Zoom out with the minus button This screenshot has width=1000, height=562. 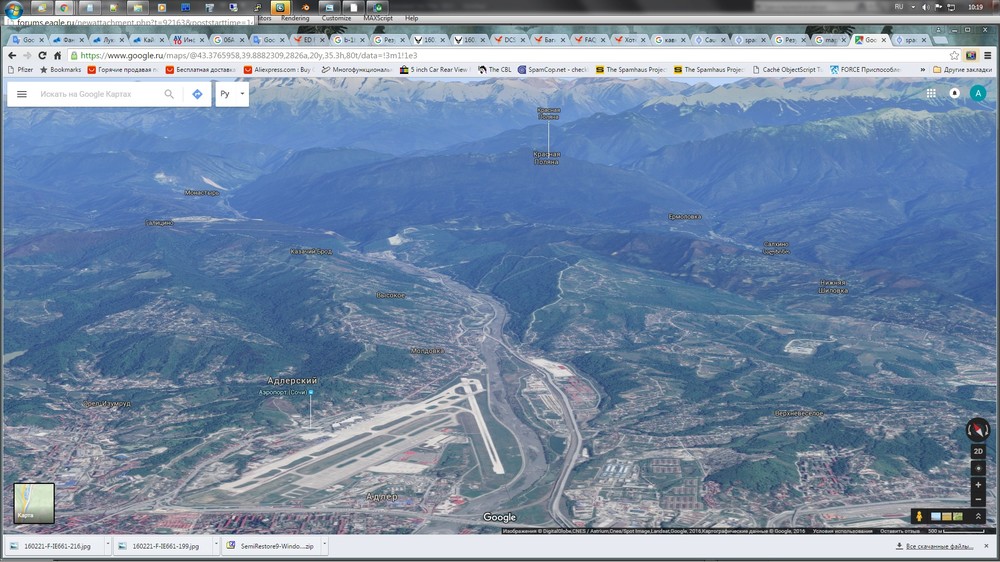(978, 499)
